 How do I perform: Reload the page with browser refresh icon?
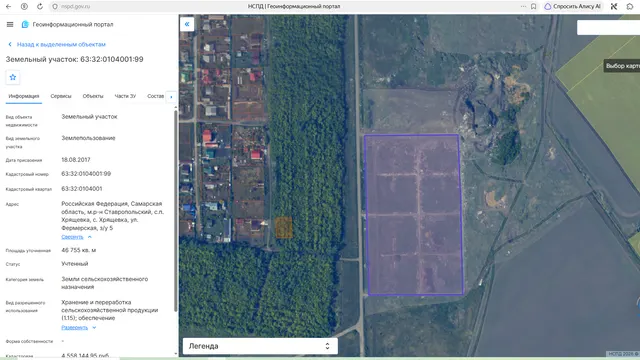pyautogui.click(x=40, y=7)
